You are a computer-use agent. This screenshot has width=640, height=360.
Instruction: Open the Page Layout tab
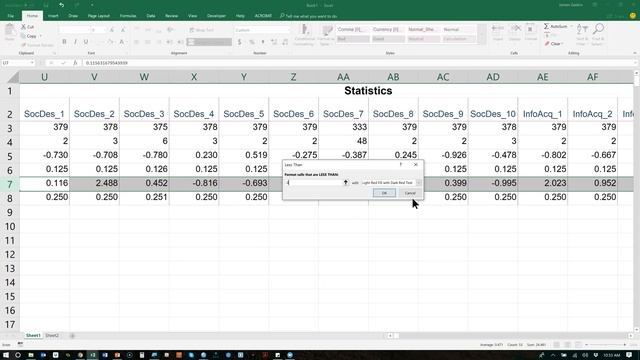point(99,16)
